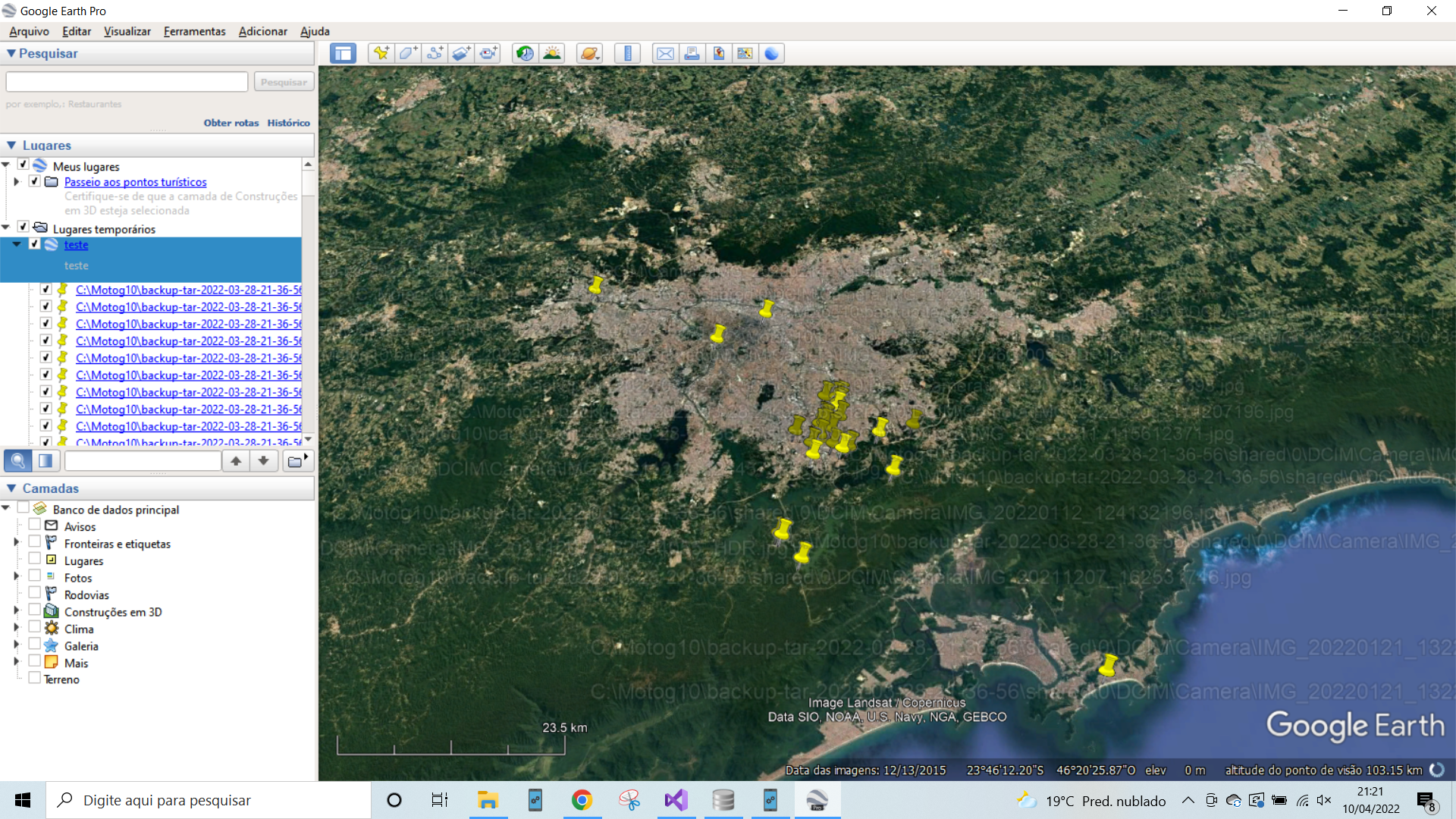Collapse the teste tree node
Viewport: 1456px width, 819px height.
click(17, 244)
